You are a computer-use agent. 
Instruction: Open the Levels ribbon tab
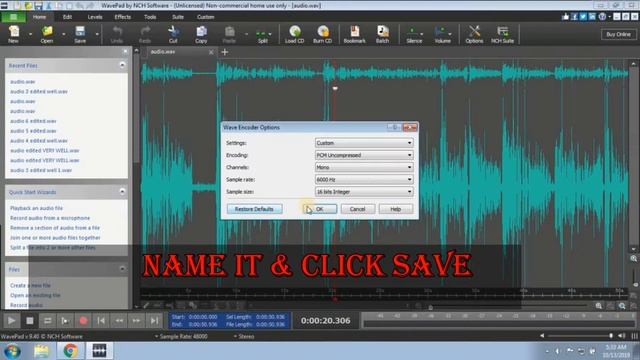[x=95, y=17]
